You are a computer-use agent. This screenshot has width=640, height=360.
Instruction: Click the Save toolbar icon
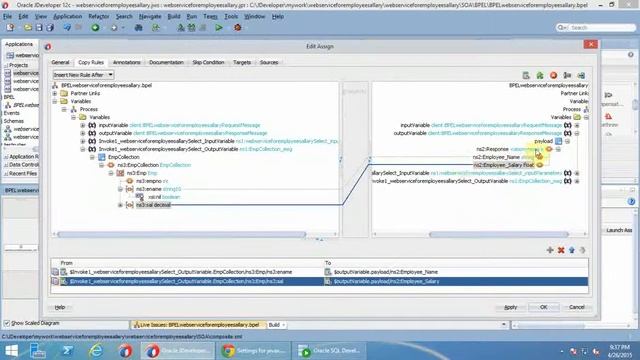(x=39, y=28)
